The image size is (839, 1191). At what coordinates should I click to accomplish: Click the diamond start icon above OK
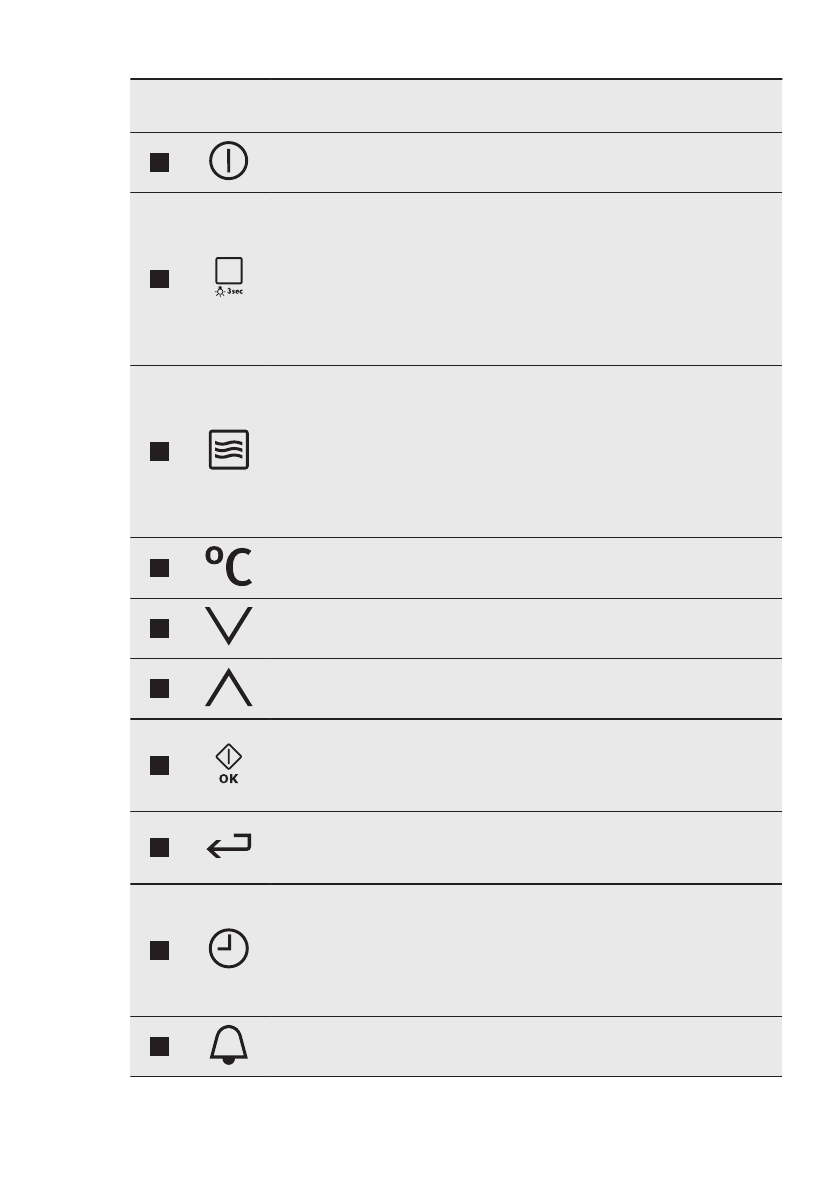(229, 760)
